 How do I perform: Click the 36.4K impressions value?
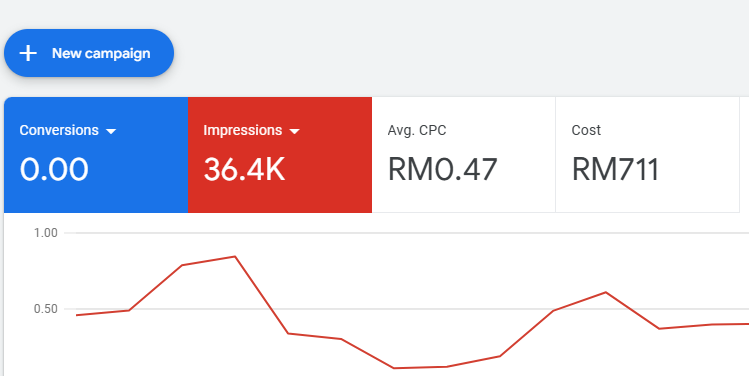tap(244, 170)
